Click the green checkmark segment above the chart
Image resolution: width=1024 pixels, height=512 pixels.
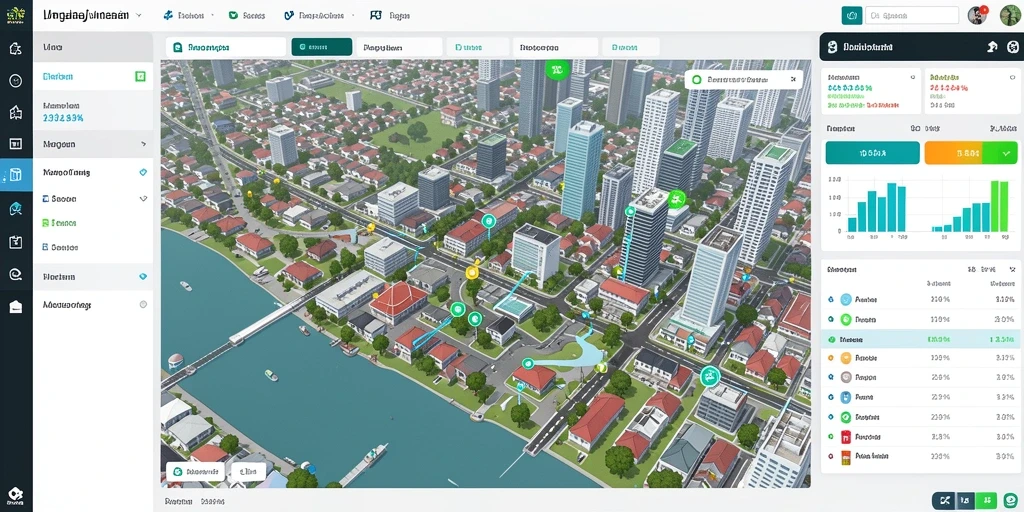point(1000,153)
